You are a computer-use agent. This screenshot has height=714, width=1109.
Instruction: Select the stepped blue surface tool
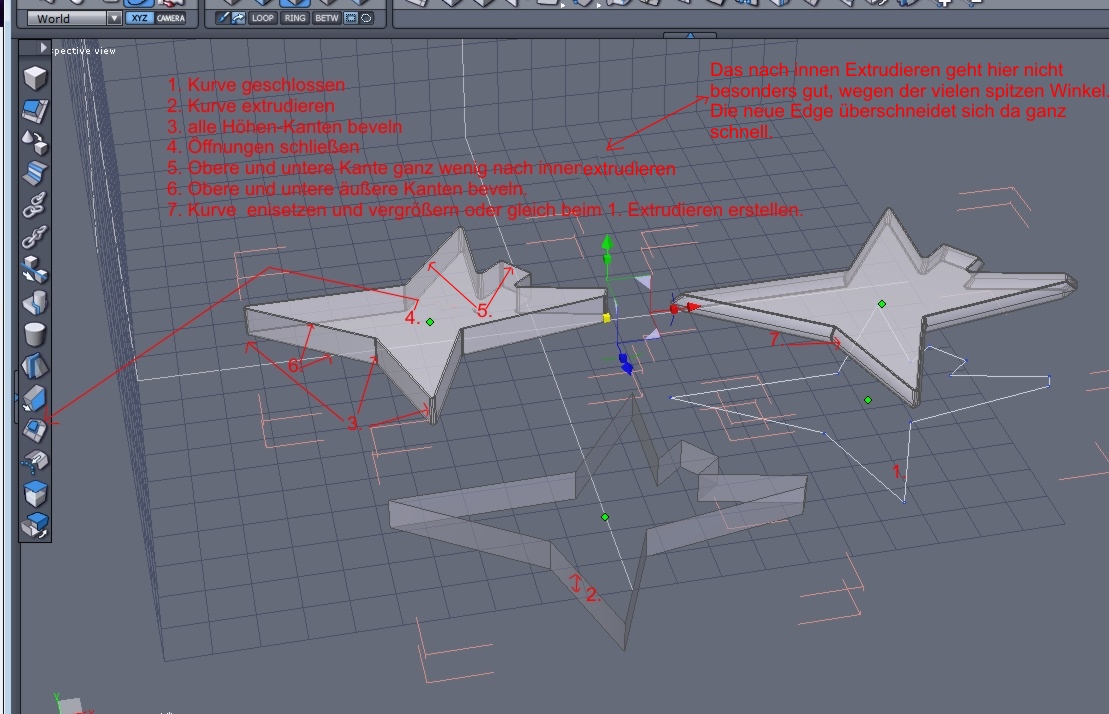tap(35, 173)
